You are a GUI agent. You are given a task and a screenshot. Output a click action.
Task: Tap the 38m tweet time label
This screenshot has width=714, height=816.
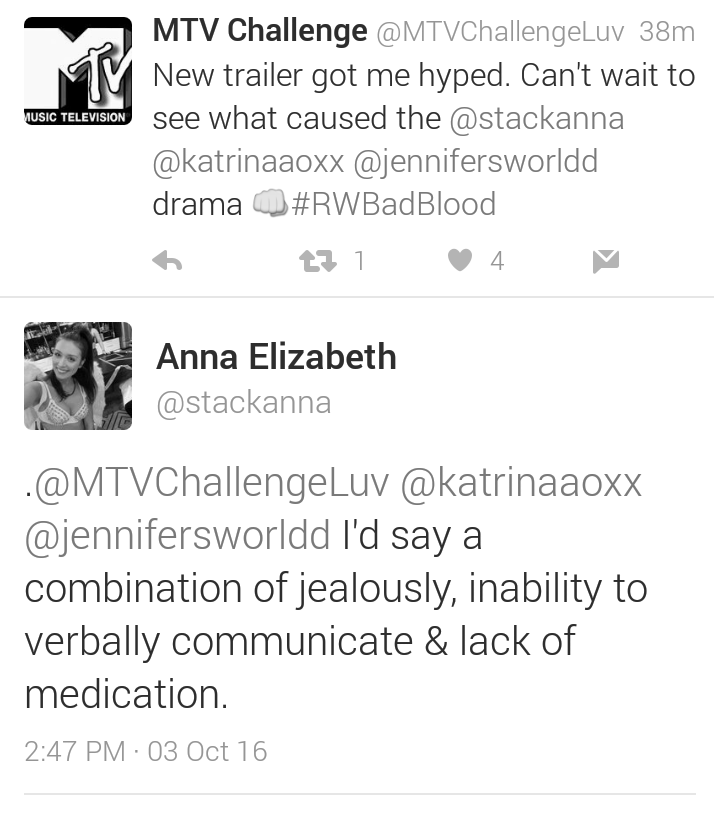(667, 32)
